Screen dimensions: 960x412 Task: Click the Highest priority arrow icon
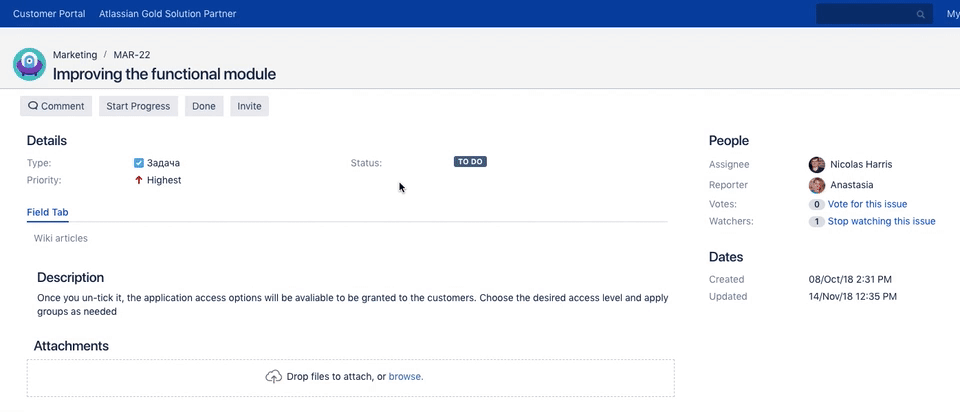click(138, 180)
